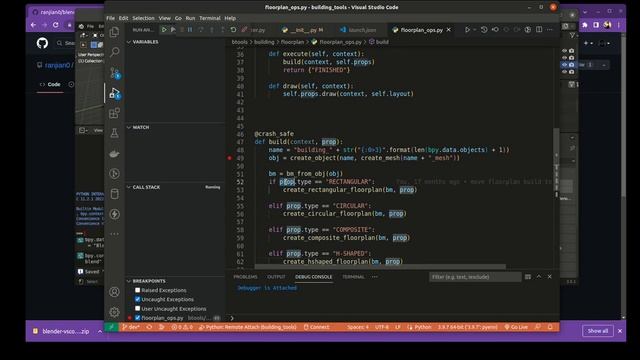Run Python file from editor title bar
This screenshot has height=360, width=640.
pos(467,30)
